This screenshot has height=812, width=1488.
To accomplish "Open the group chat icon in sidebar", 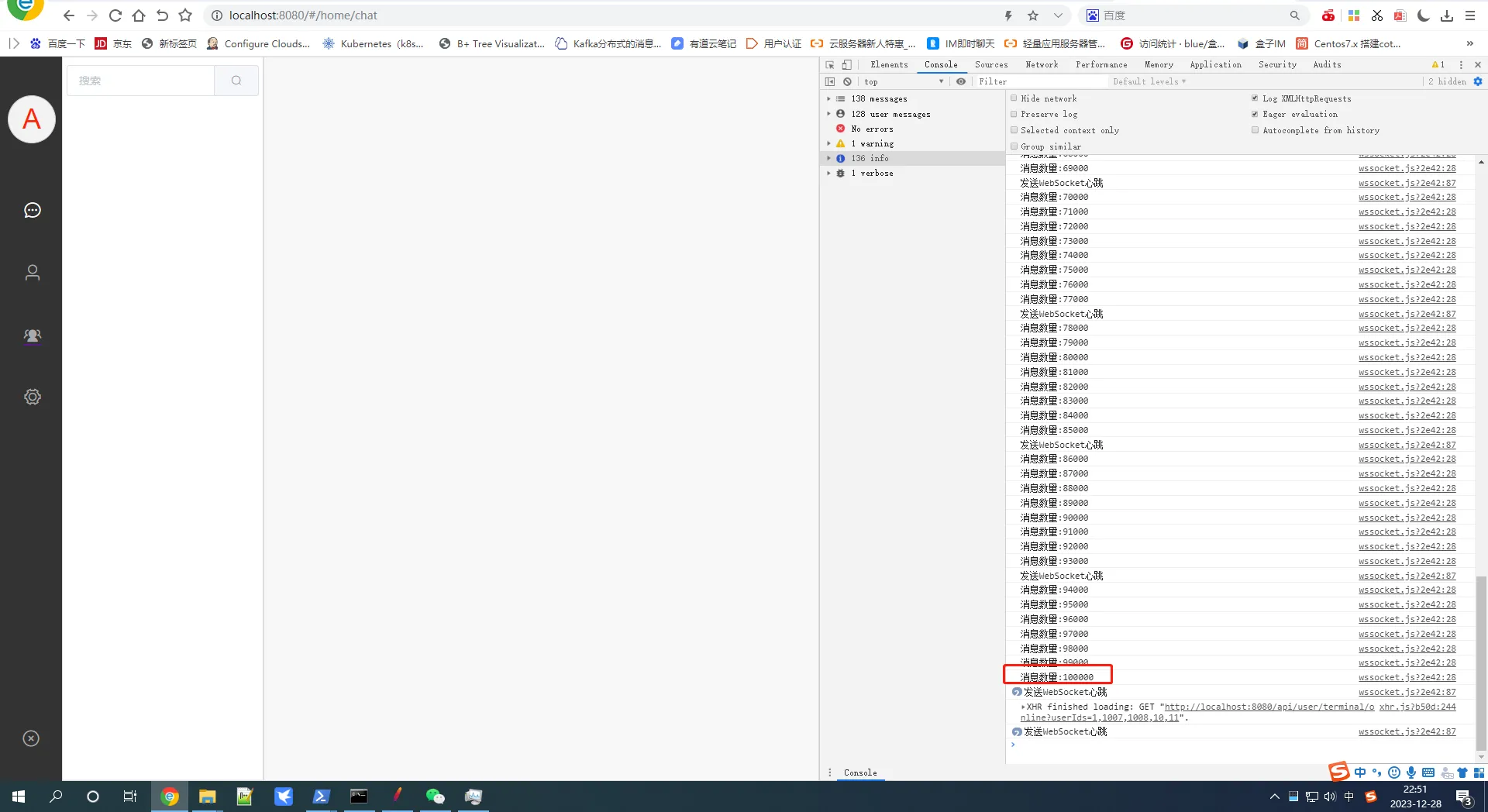I will 32,335.
